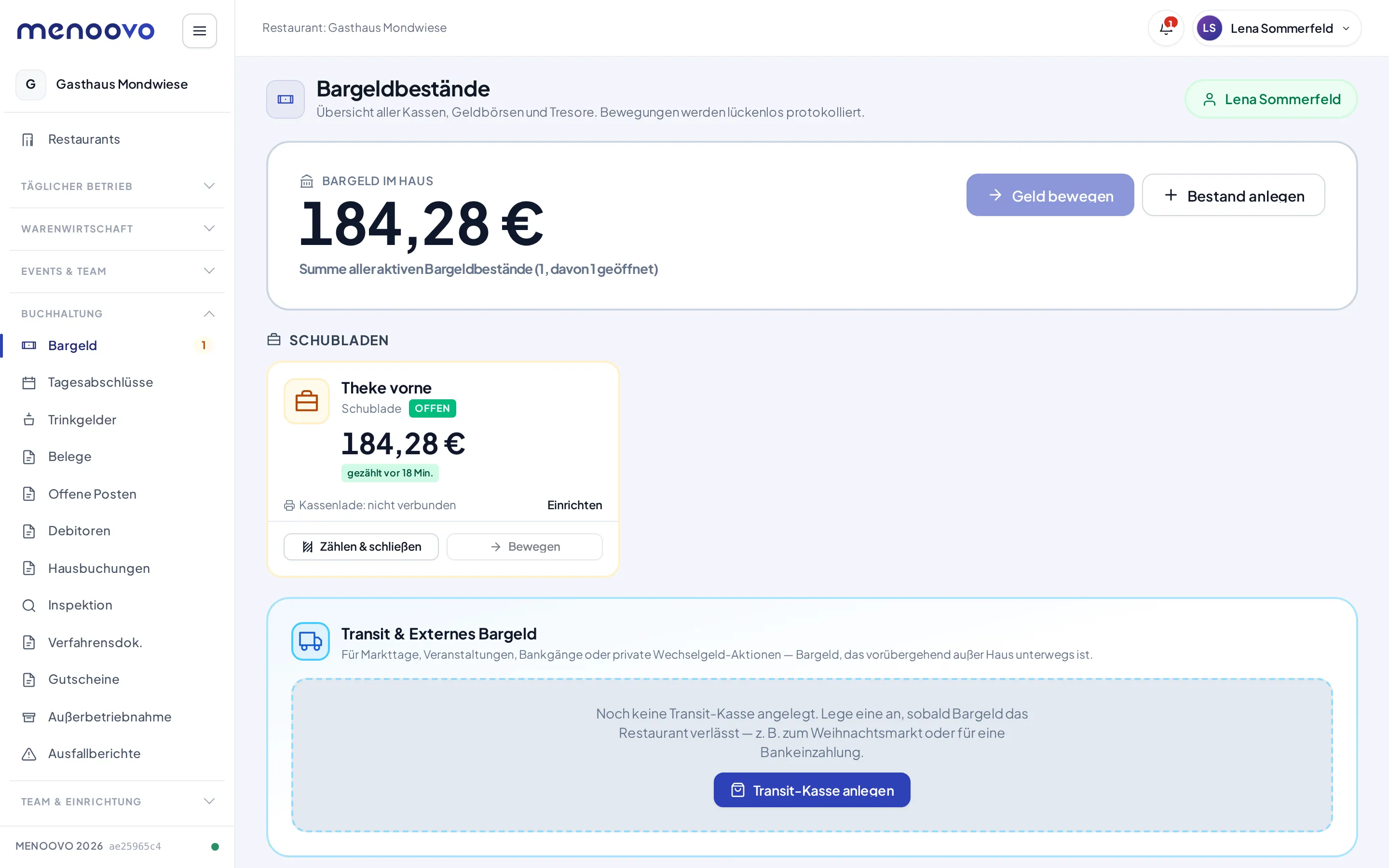Open Belege in the sidebar
Screen dimensions: 1389x868
[117, 456]
